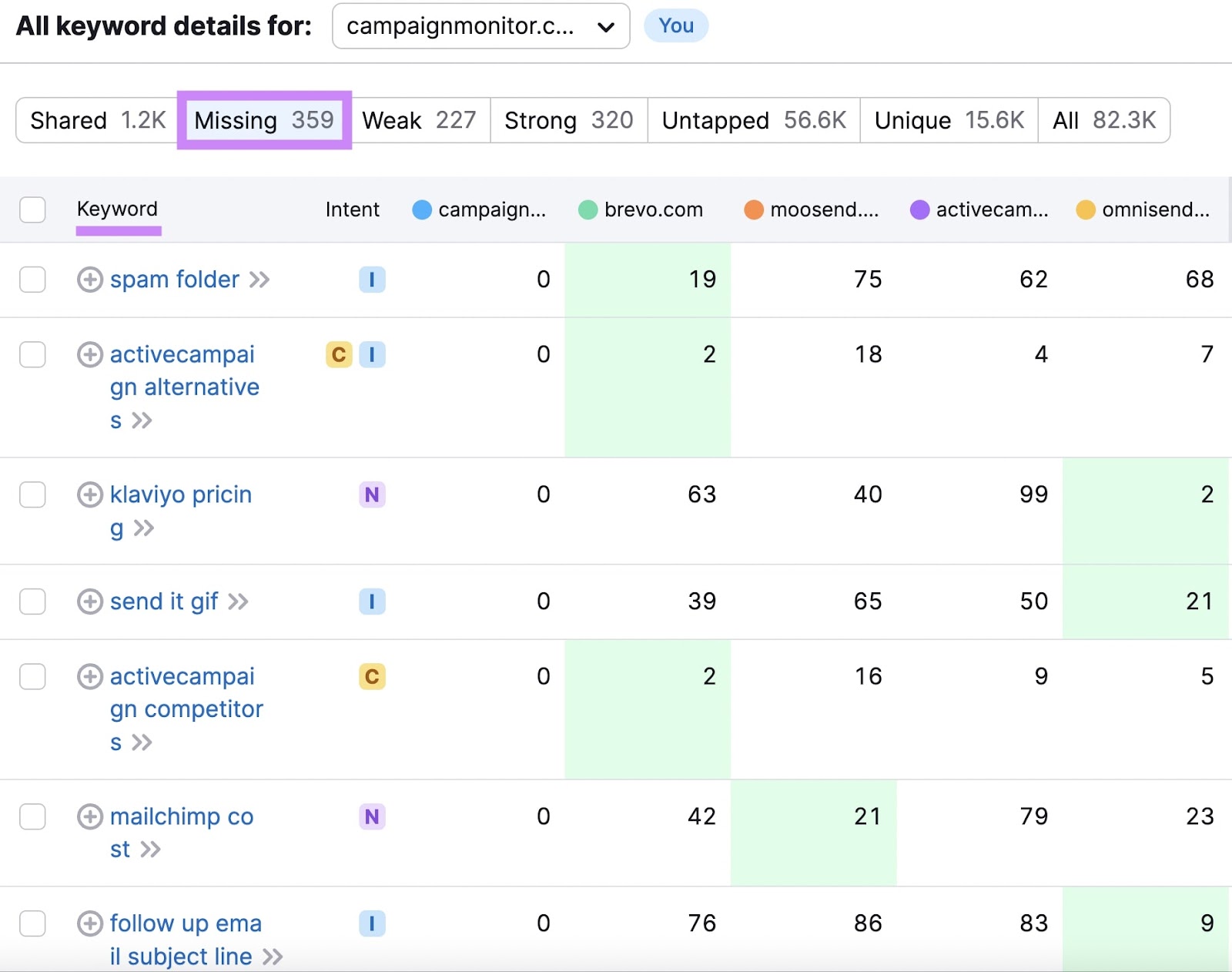Click the blue dot beside campaignmonitor column
This screenshot has width=1232, height=972.
point(422,209)
